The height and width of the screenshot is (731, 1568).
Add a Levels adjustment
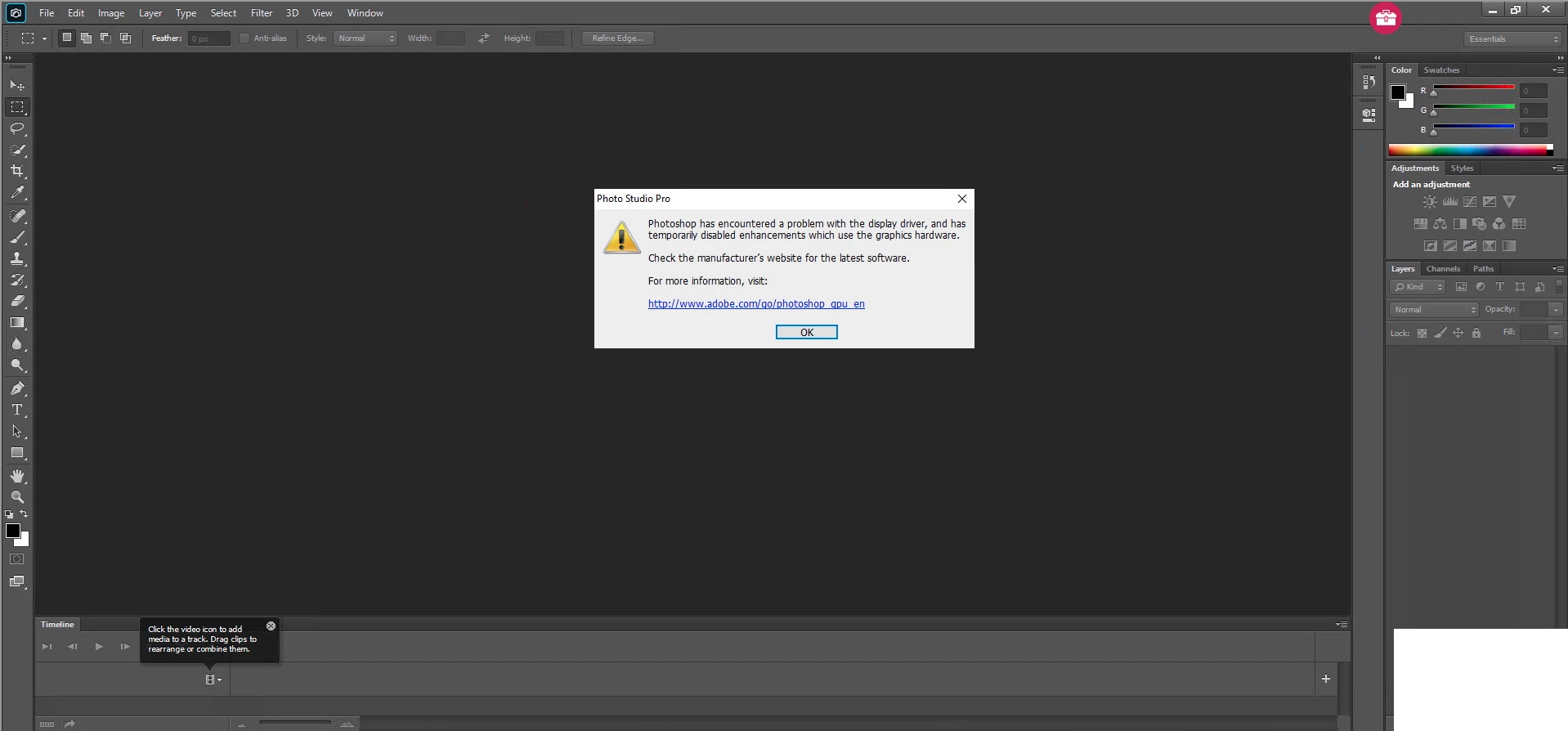tap(1450, 202)
